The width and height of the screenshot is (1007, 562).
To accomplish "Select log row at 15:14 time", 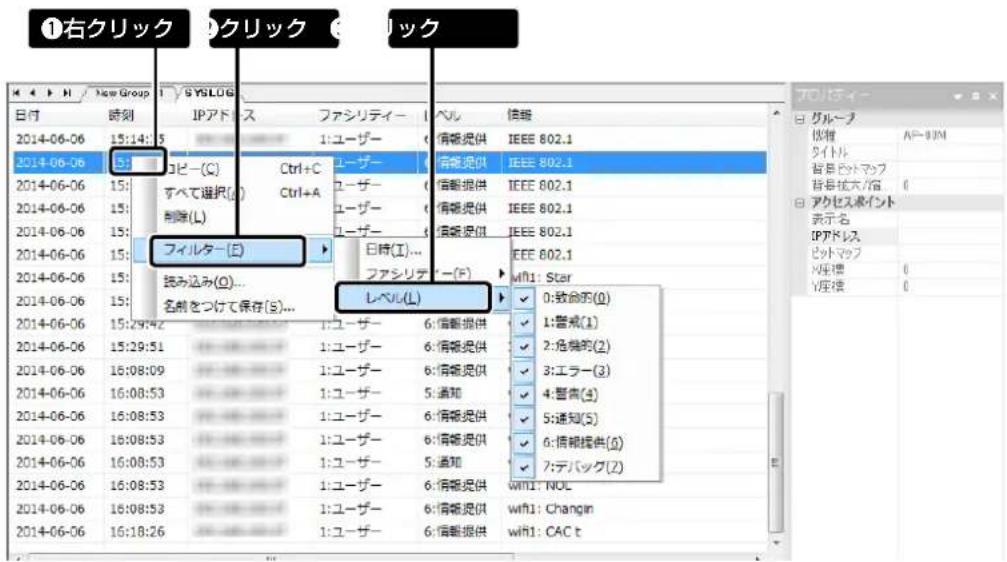I will click(389, 139).
